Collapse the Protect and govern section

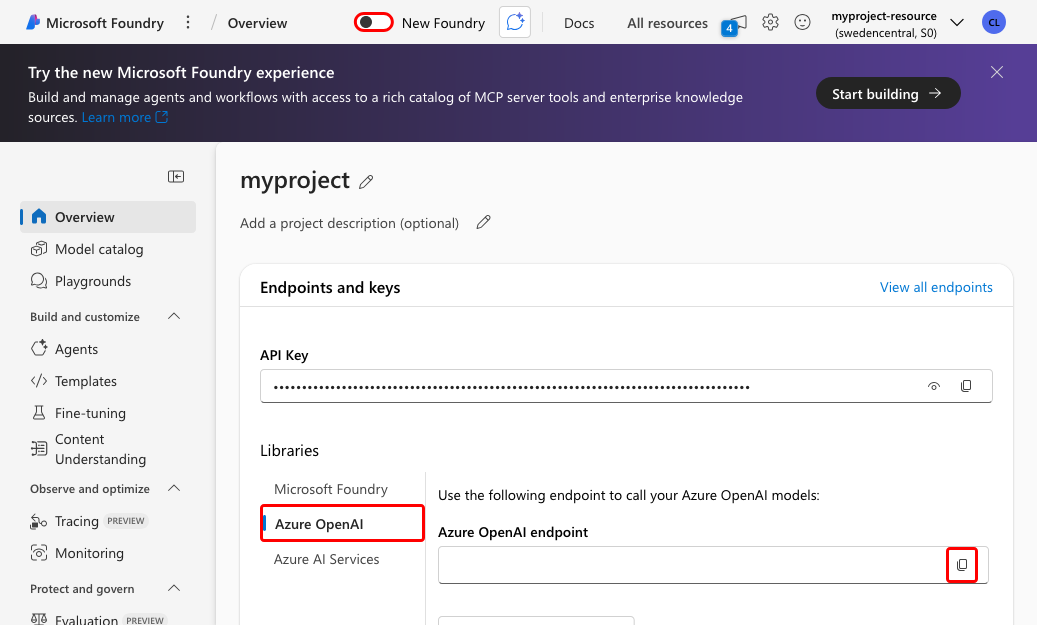click(173, 588)
